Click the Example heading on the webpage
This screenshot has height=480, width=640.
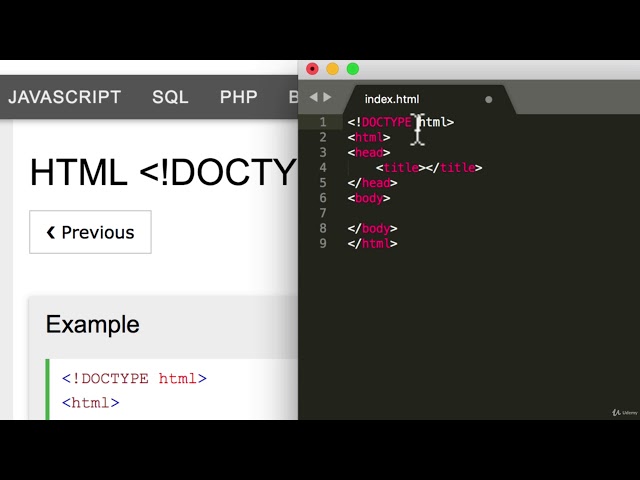click(93, 324)
